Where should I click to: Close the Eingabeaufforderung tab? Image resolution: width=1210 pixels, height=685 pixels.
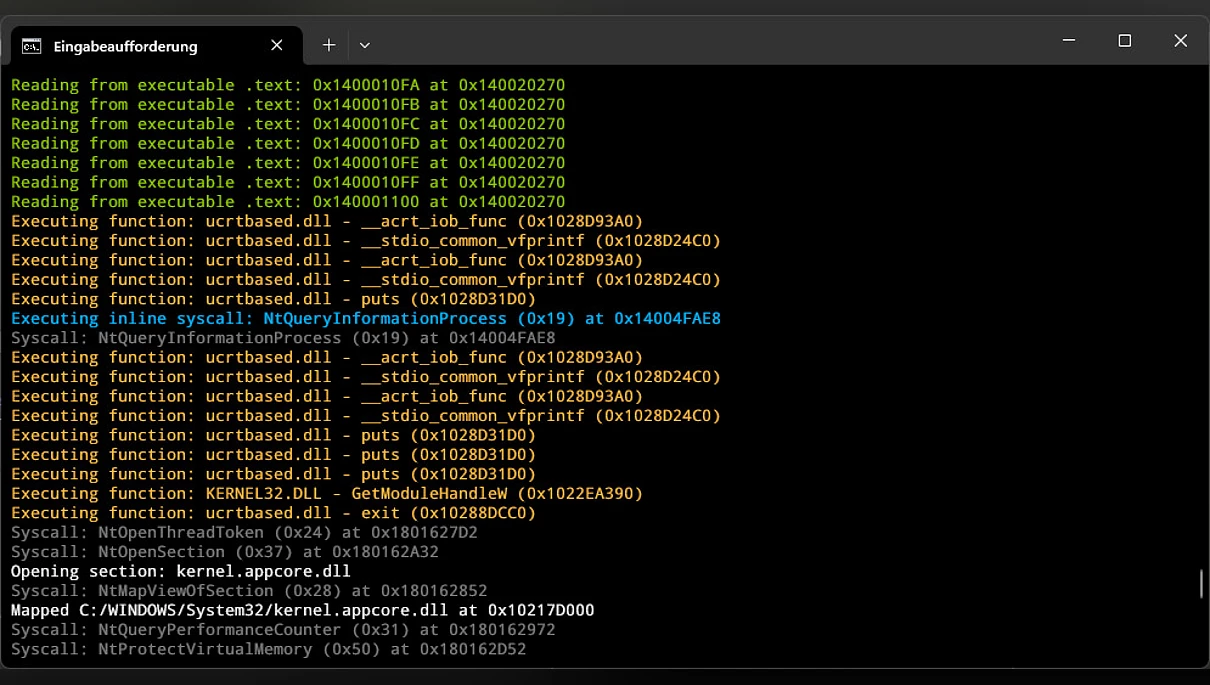(277, 45)
